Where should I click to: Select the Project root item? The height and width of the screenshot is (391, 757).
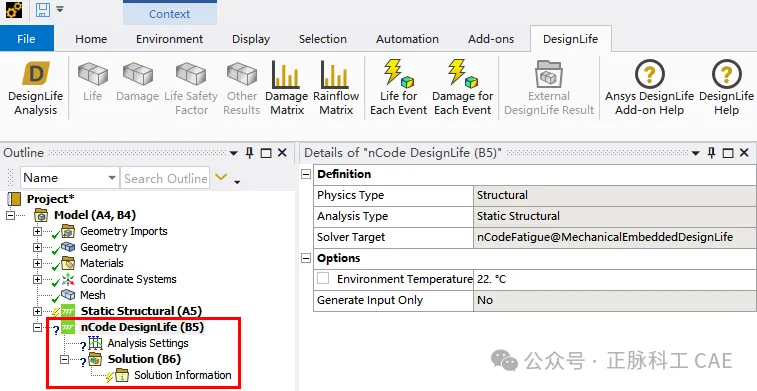(x=50, y=199)
